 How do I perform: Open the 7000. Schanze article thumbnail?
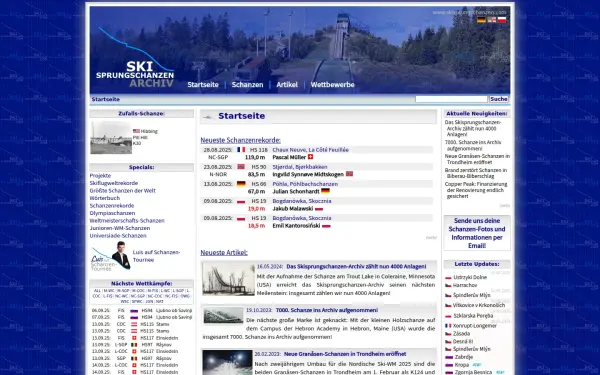pyautogui.click(x=223, y=316)
